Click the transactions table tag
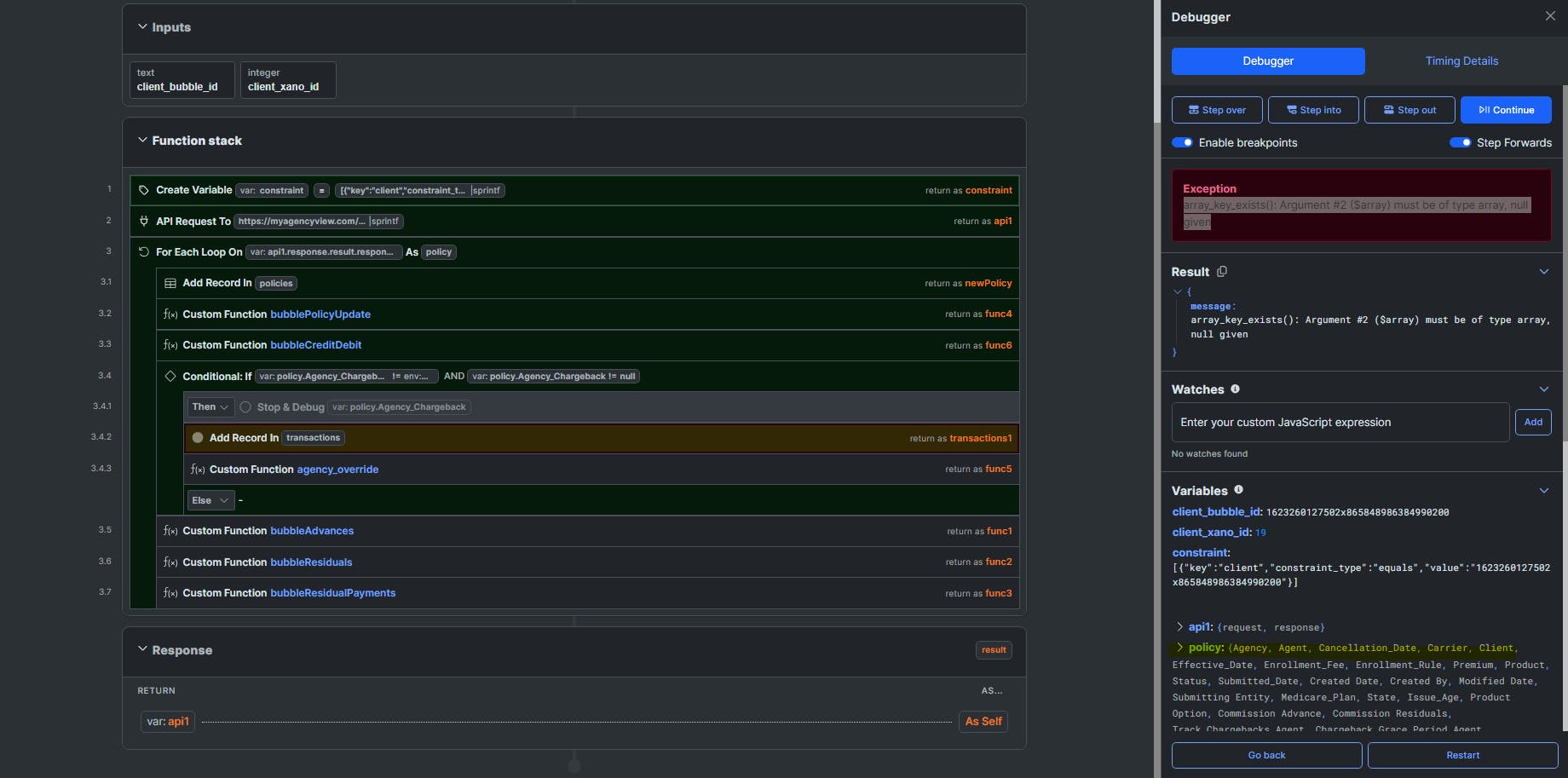The height and width of the screenshot is (778, 1568). pyautogui.click(x=313, y=438)
